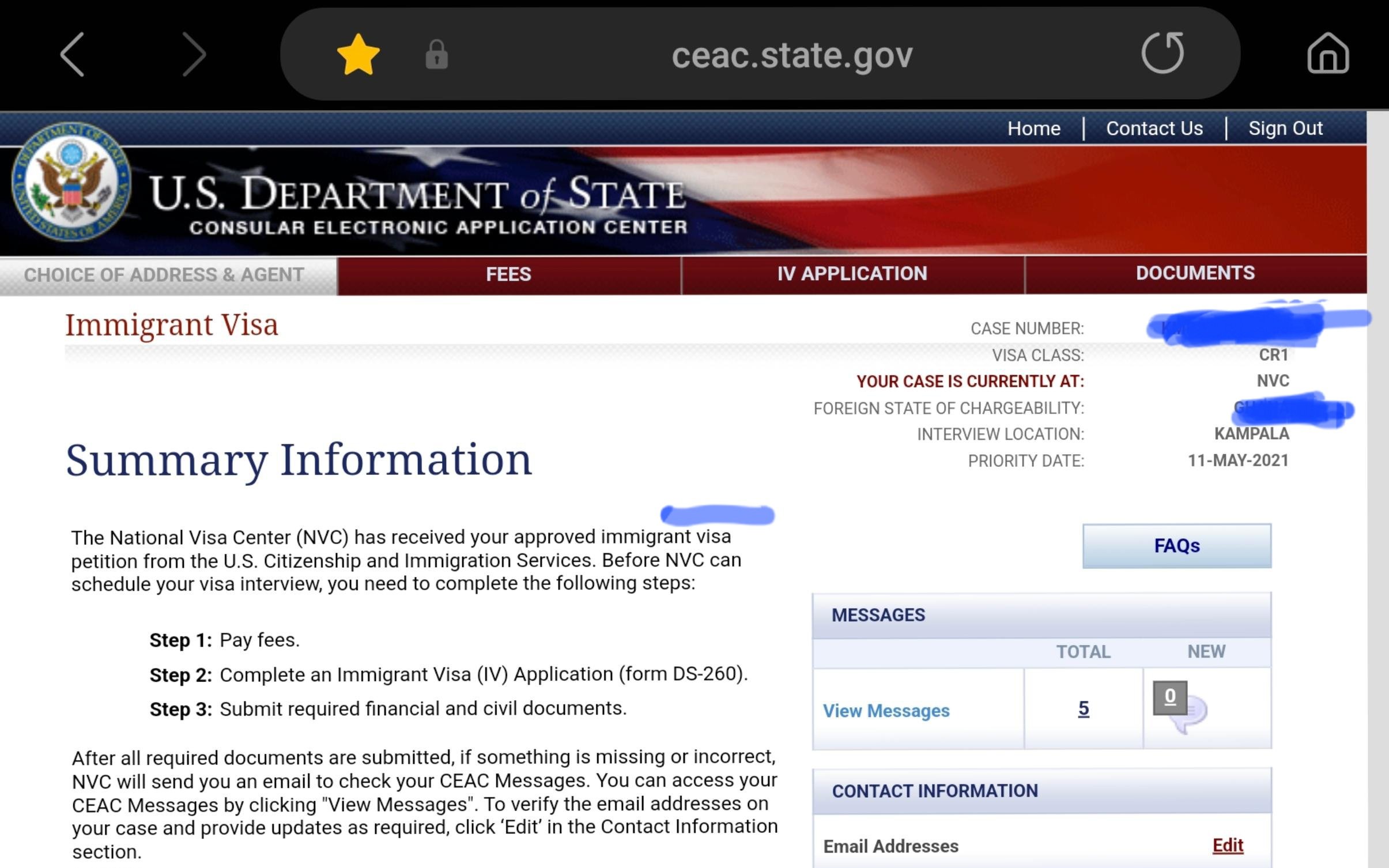Image resolution: width=1389 pixels, height=868 pixels.
Task: Open the Contact Us link
Action: pos(1154,128)
